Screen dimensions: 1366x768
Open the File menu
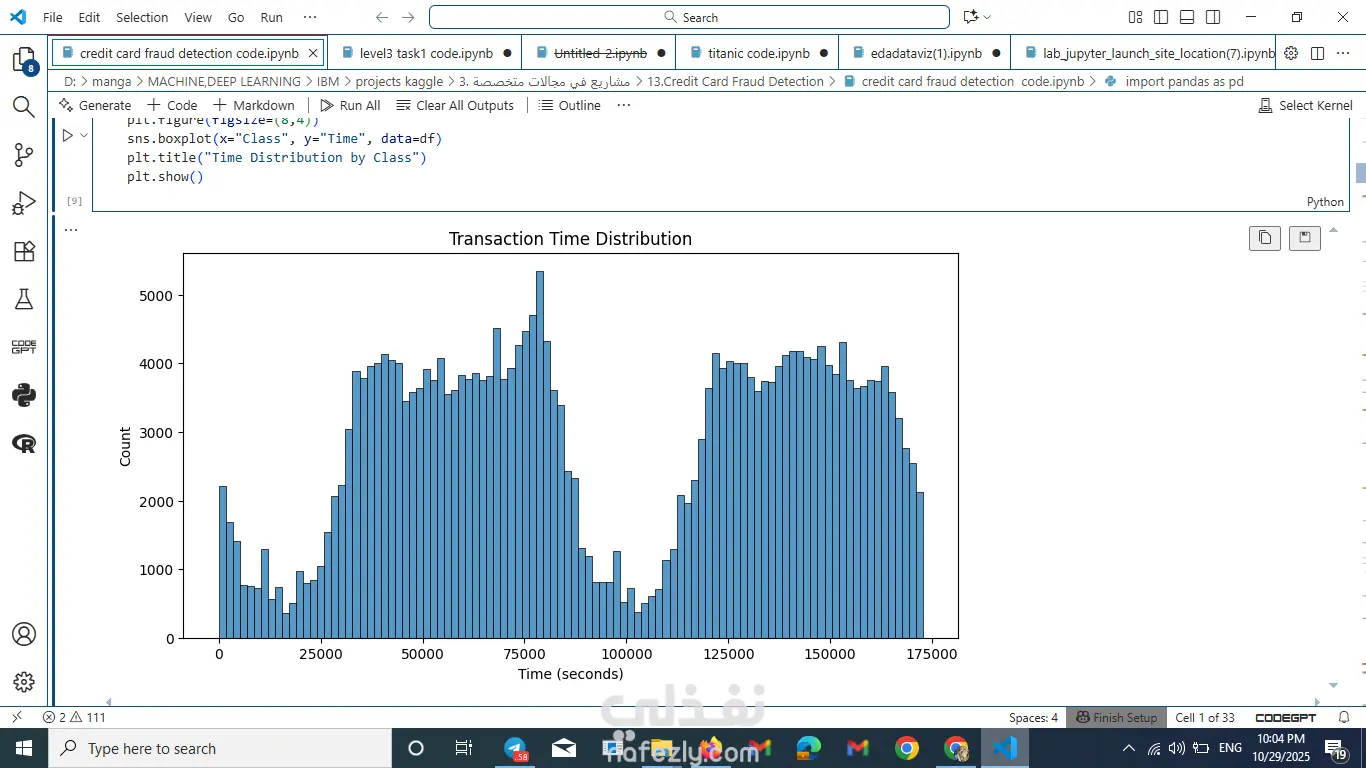pyautogui.click(x=53, y=17)
